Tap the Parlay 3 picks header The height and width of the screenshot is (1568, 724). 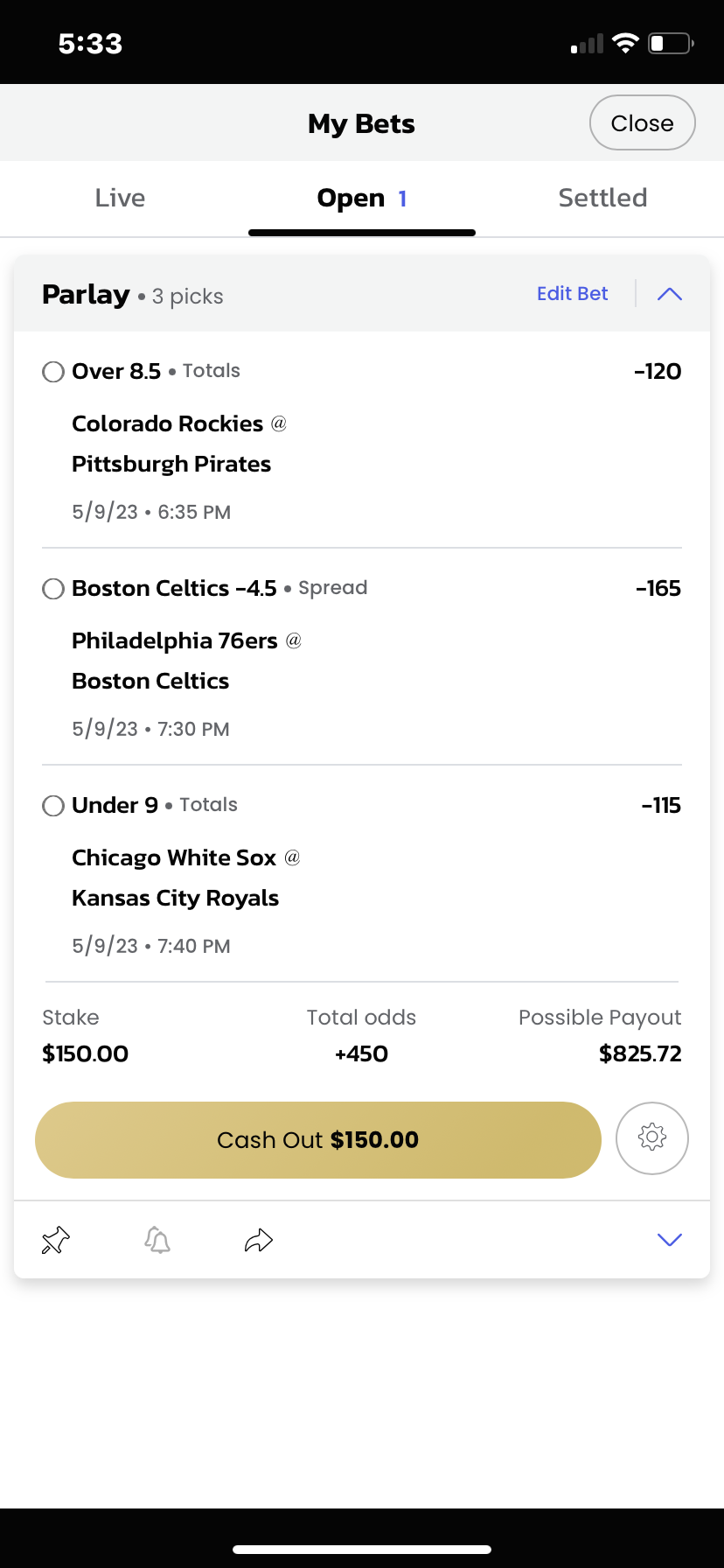(x=133, y=295)
